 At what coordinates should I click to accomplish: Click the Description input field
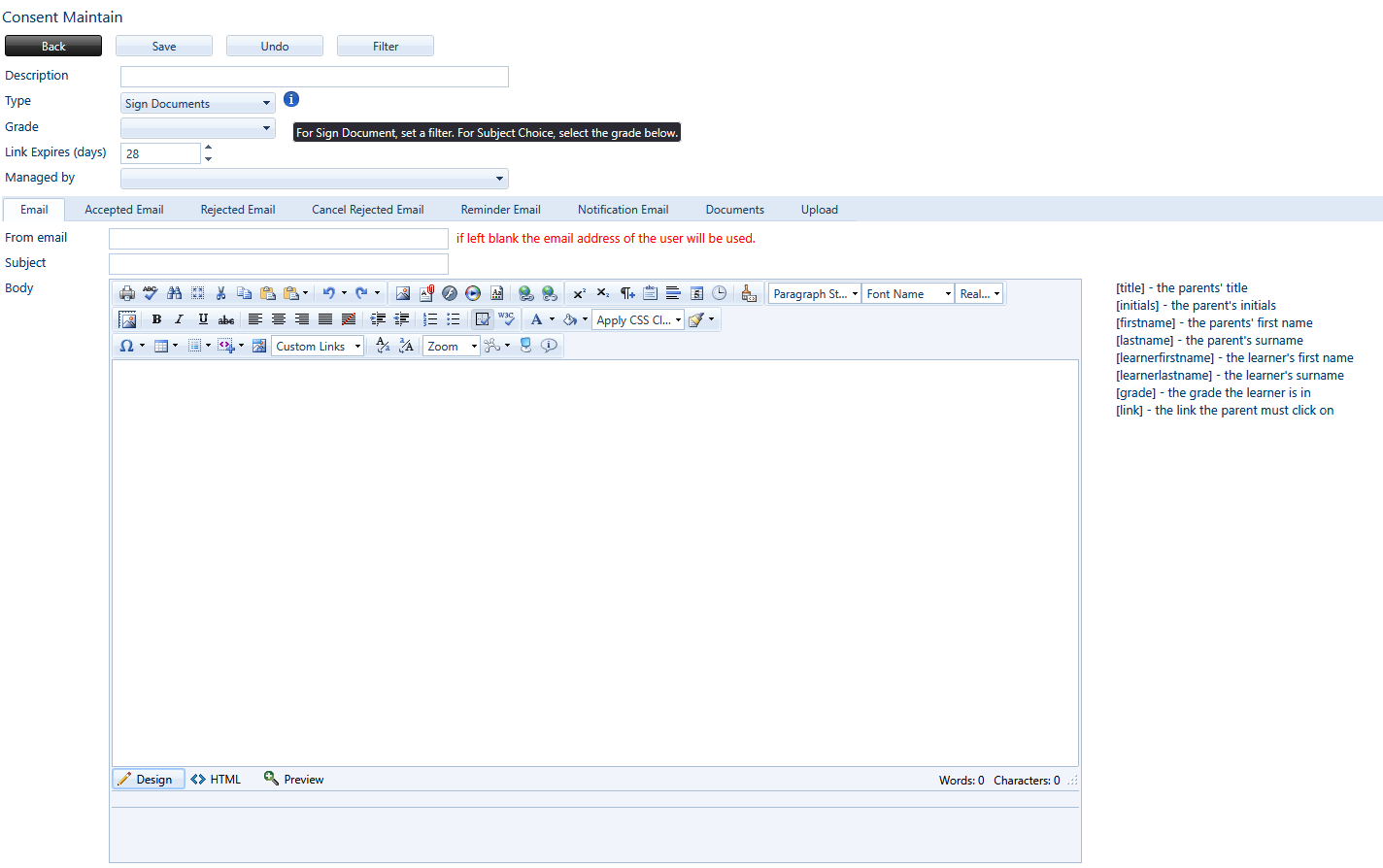pyautogui.click(x=315, y=77)
